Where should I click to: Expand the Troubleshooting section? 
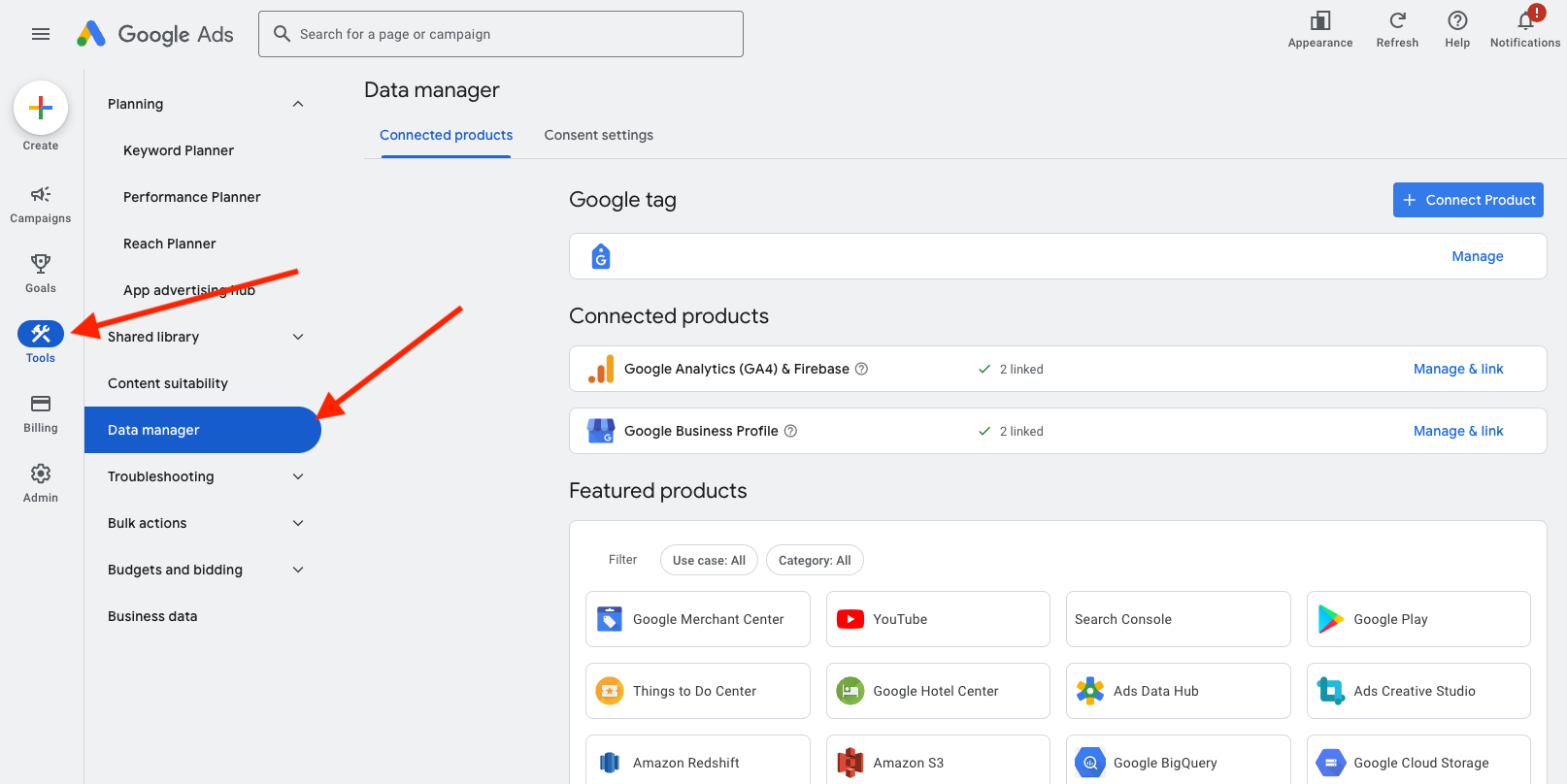click(x=298, y=476)
